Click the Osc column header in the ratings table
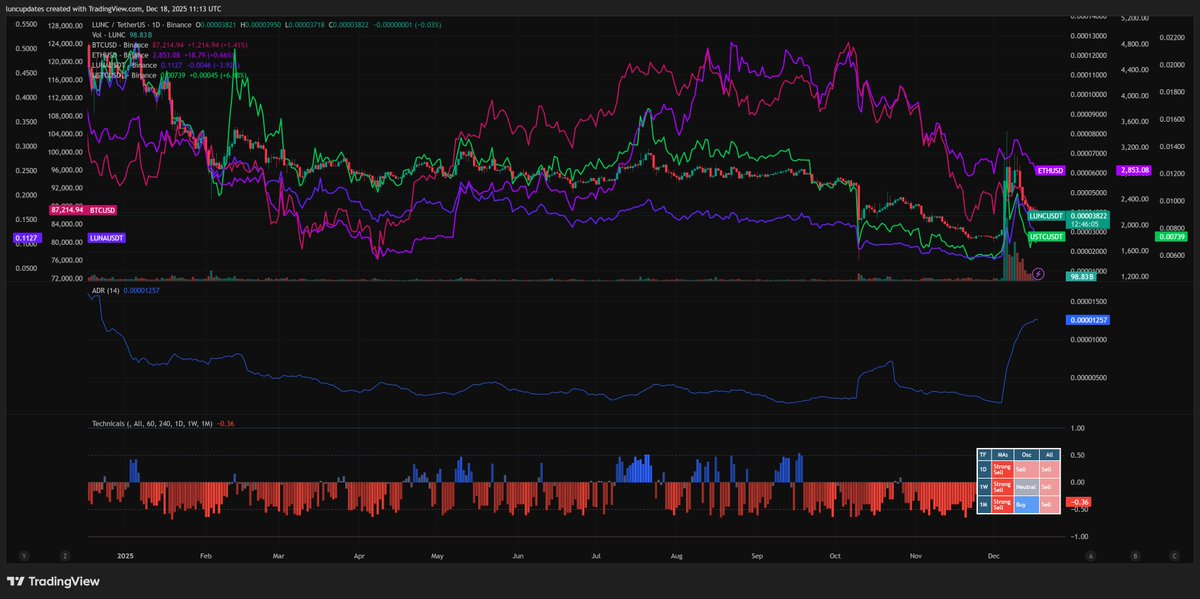The width and height of the screenshot is (1200, 599). click(1027, 455)
